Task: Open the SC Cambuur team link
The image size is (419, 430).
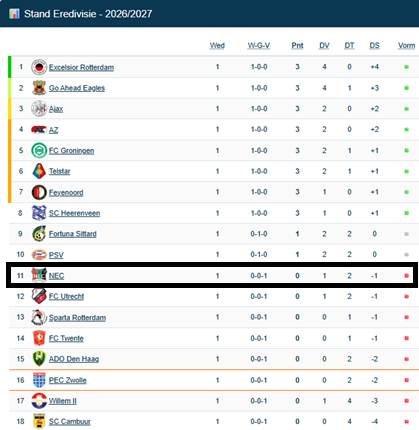Action: point(70,422)
